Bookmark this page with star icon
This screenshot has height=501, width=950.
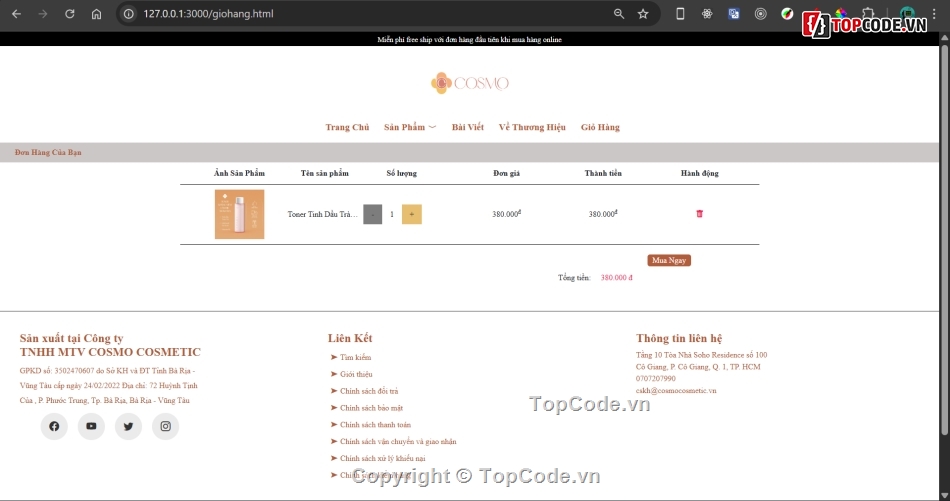[x=643, y=14]
